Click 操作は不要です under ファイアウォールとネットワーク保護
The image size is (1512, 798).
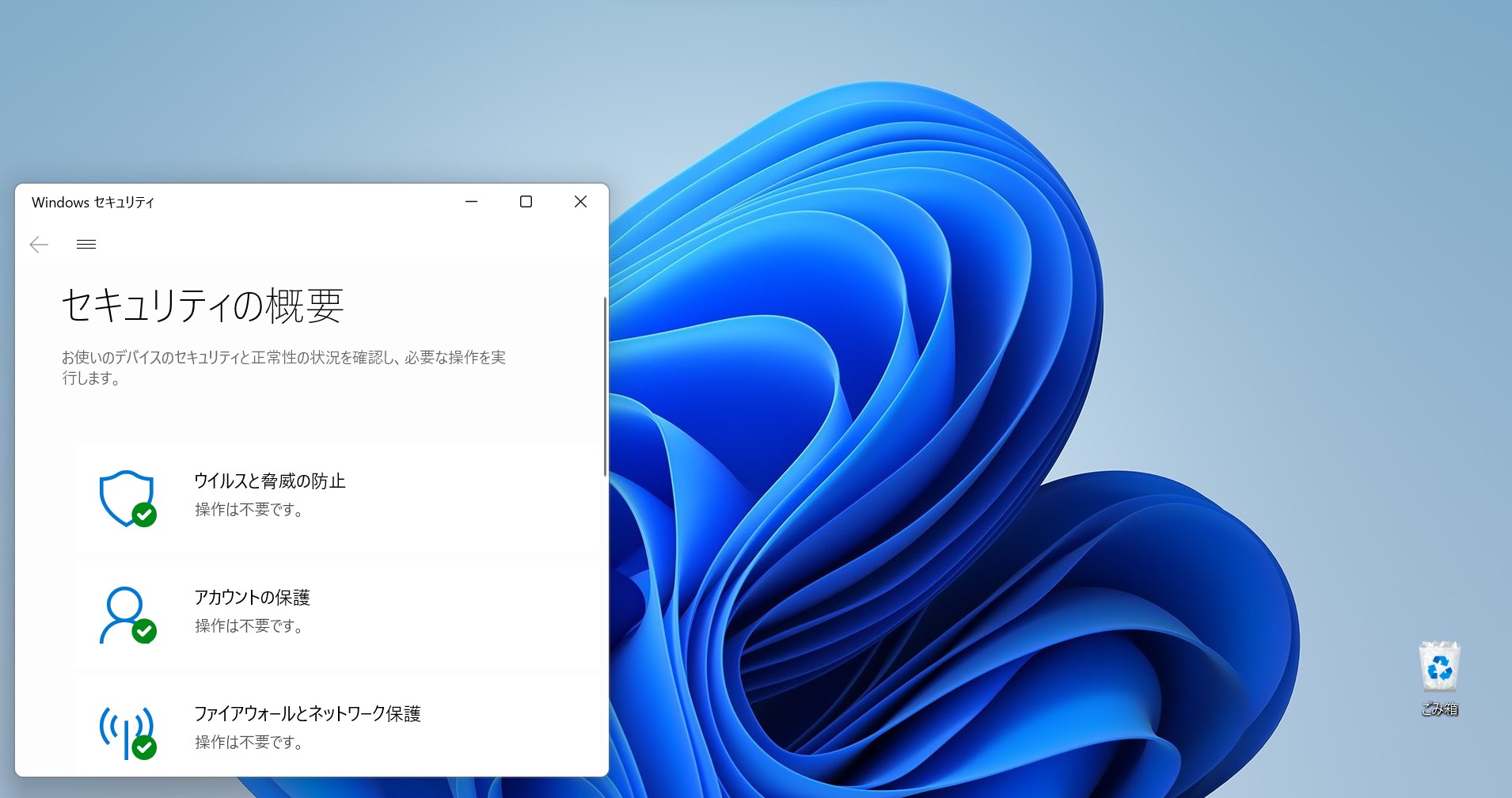(249, 743)
